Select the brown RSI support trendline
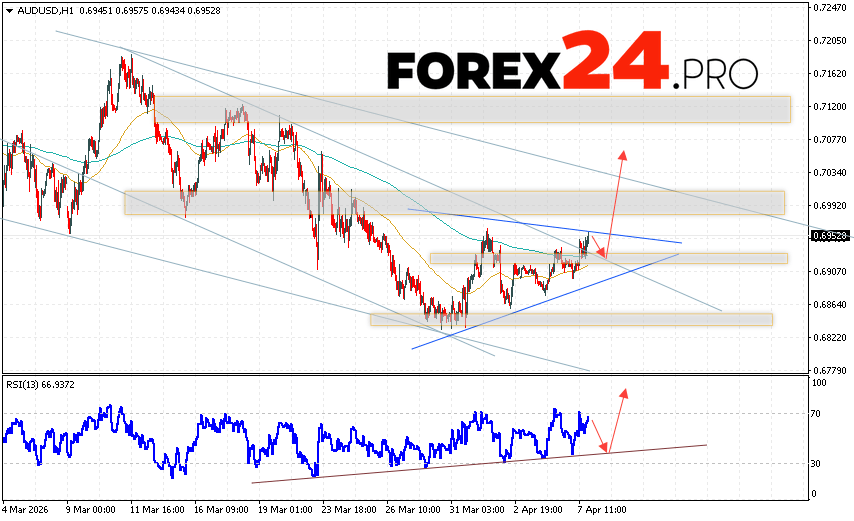This screenshot has height=521, width=854. tap(480, 464)
